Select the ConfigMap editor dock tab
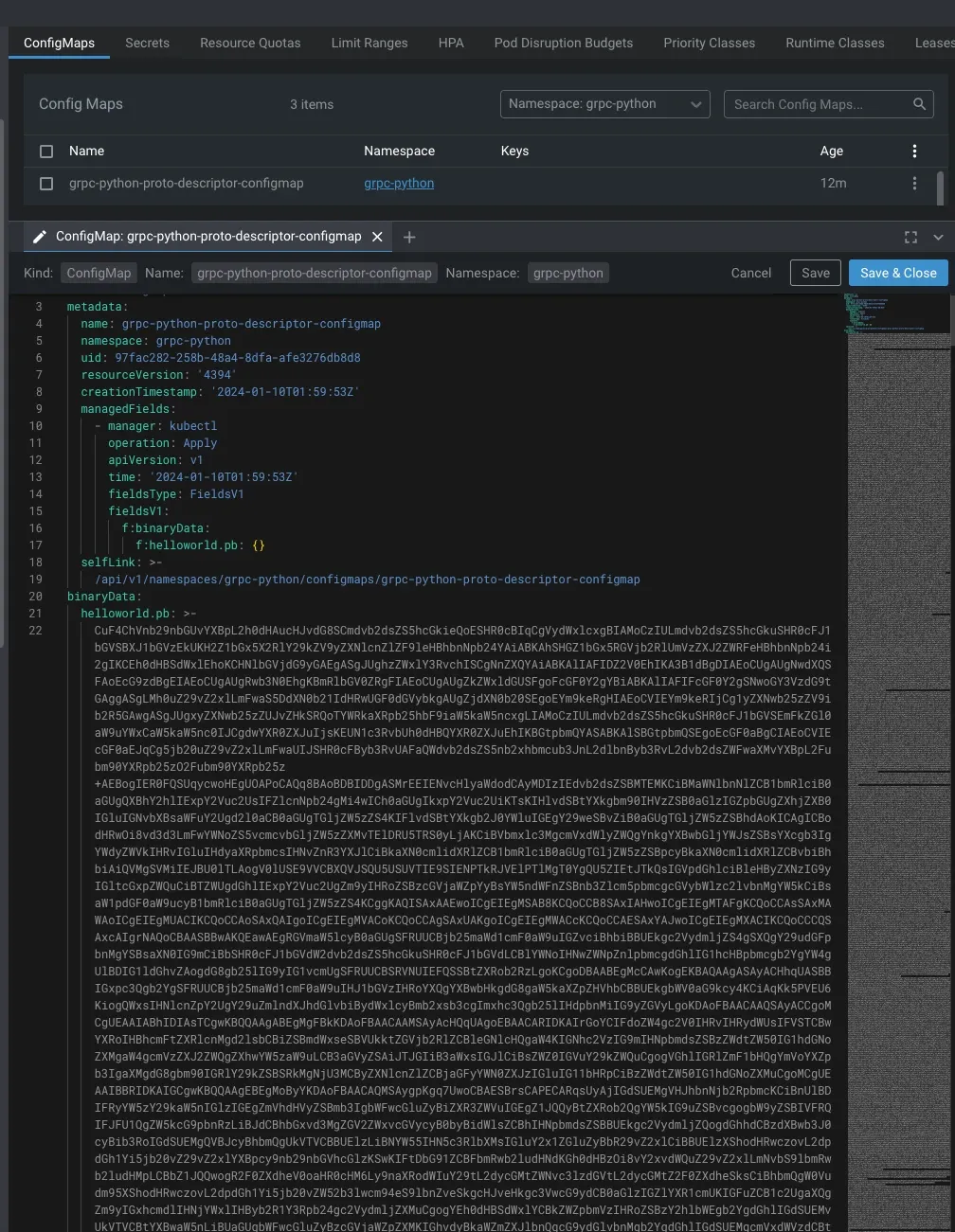Image resolution: width=955 pixels, height=1232 pixels. (x=207, y=237)
